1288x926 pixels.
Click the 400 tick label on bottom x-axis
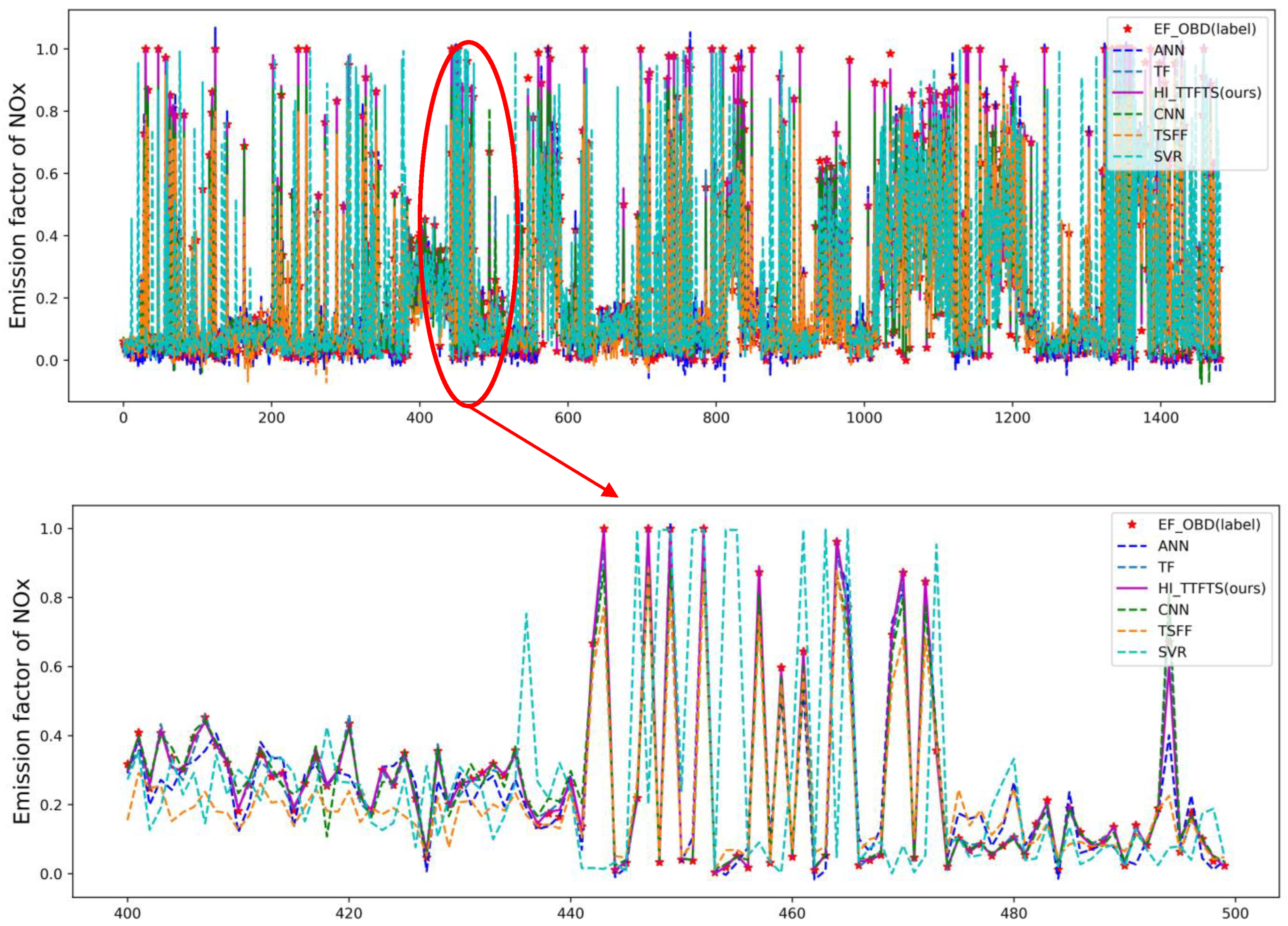(x=127, y=914)
